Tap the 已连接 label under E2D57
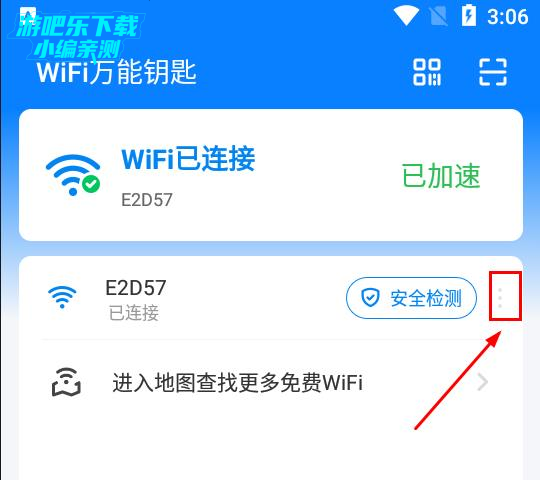The height and width of the screenshot is (480, 540). click(x=134, y=313)
